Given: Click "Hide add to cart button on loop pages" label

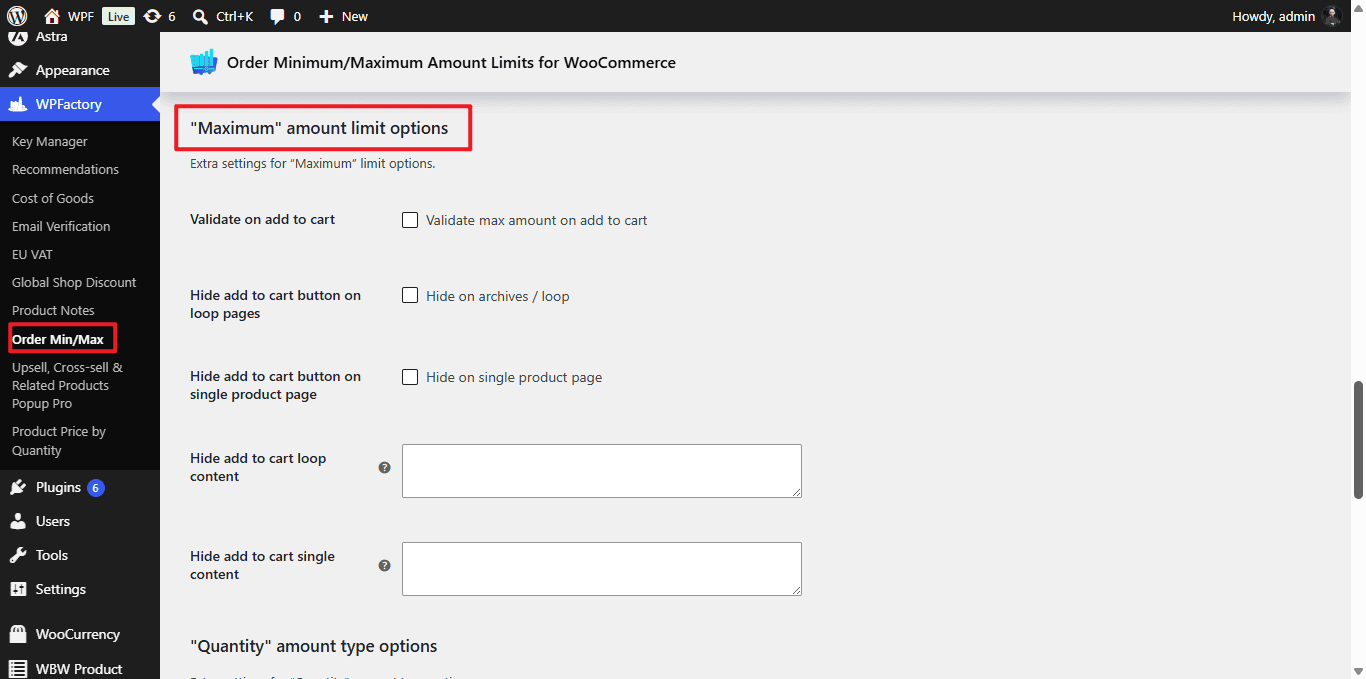Looking at the screenshot, I should tap(275, 304).
